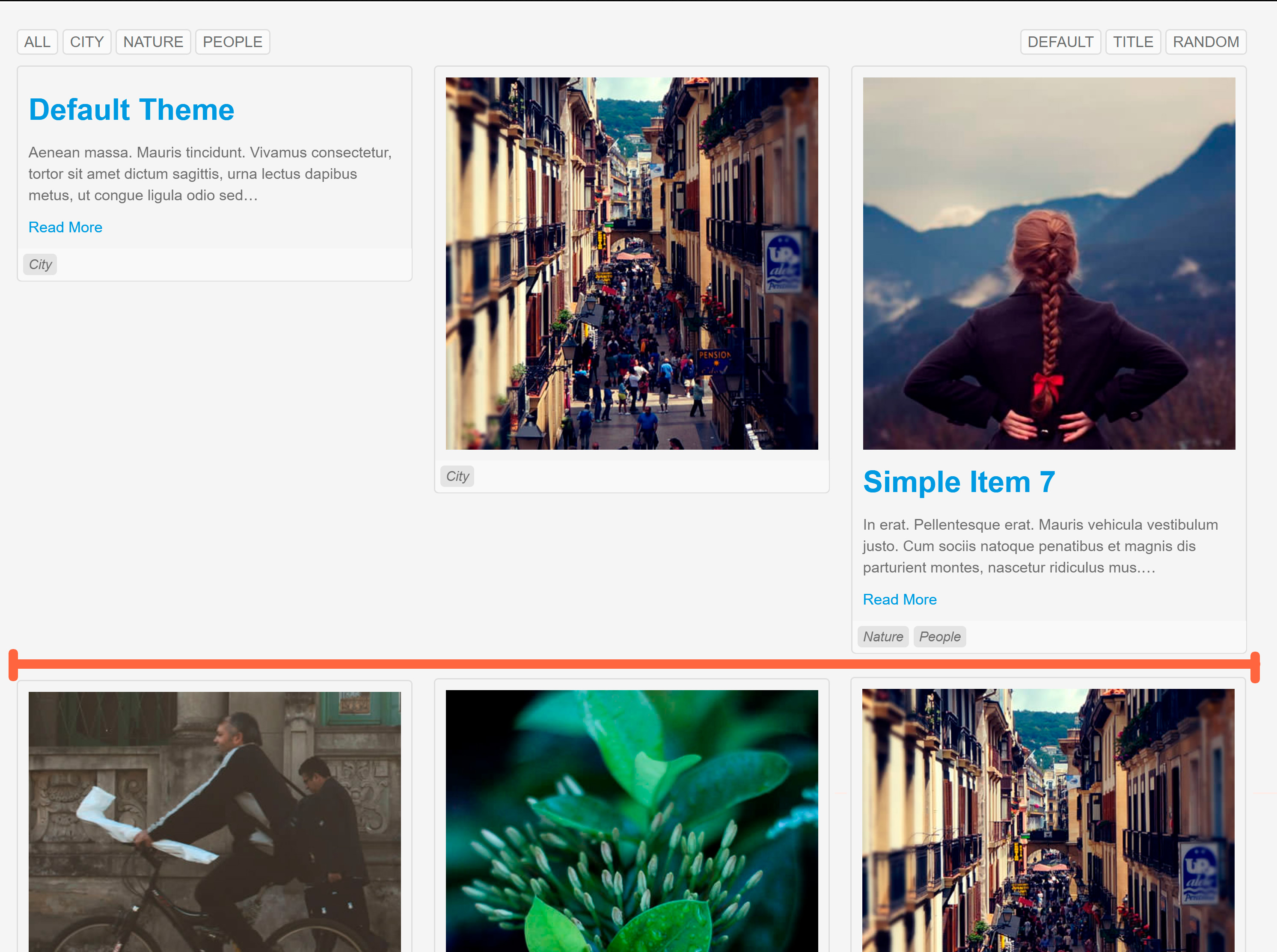
Task: Click Read More under Default Theme
Action: pyautogui.click(x=66, y=227)
